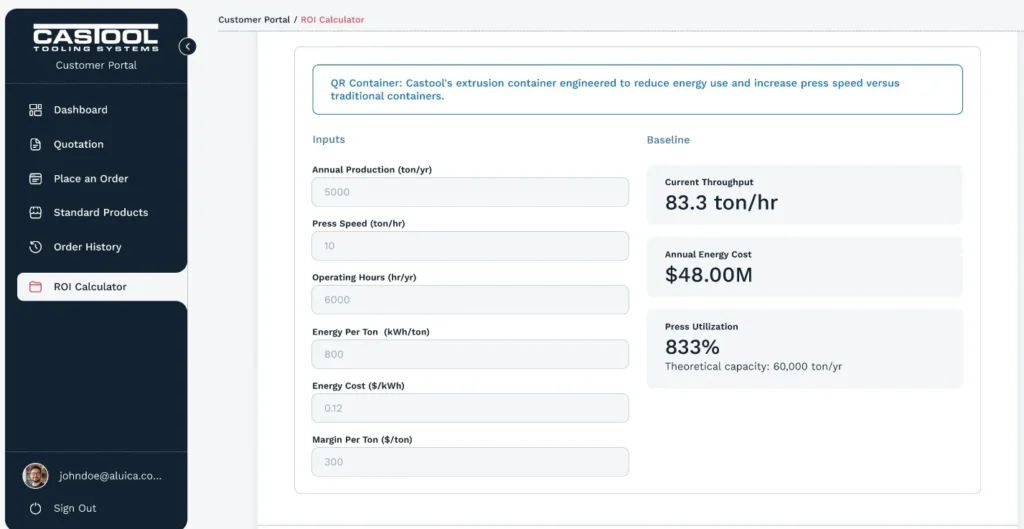Image resolution: width=1024 pixels, height=529 pixels.
Task: Focus the Operating Hours input field
Action: pos(470,300)
